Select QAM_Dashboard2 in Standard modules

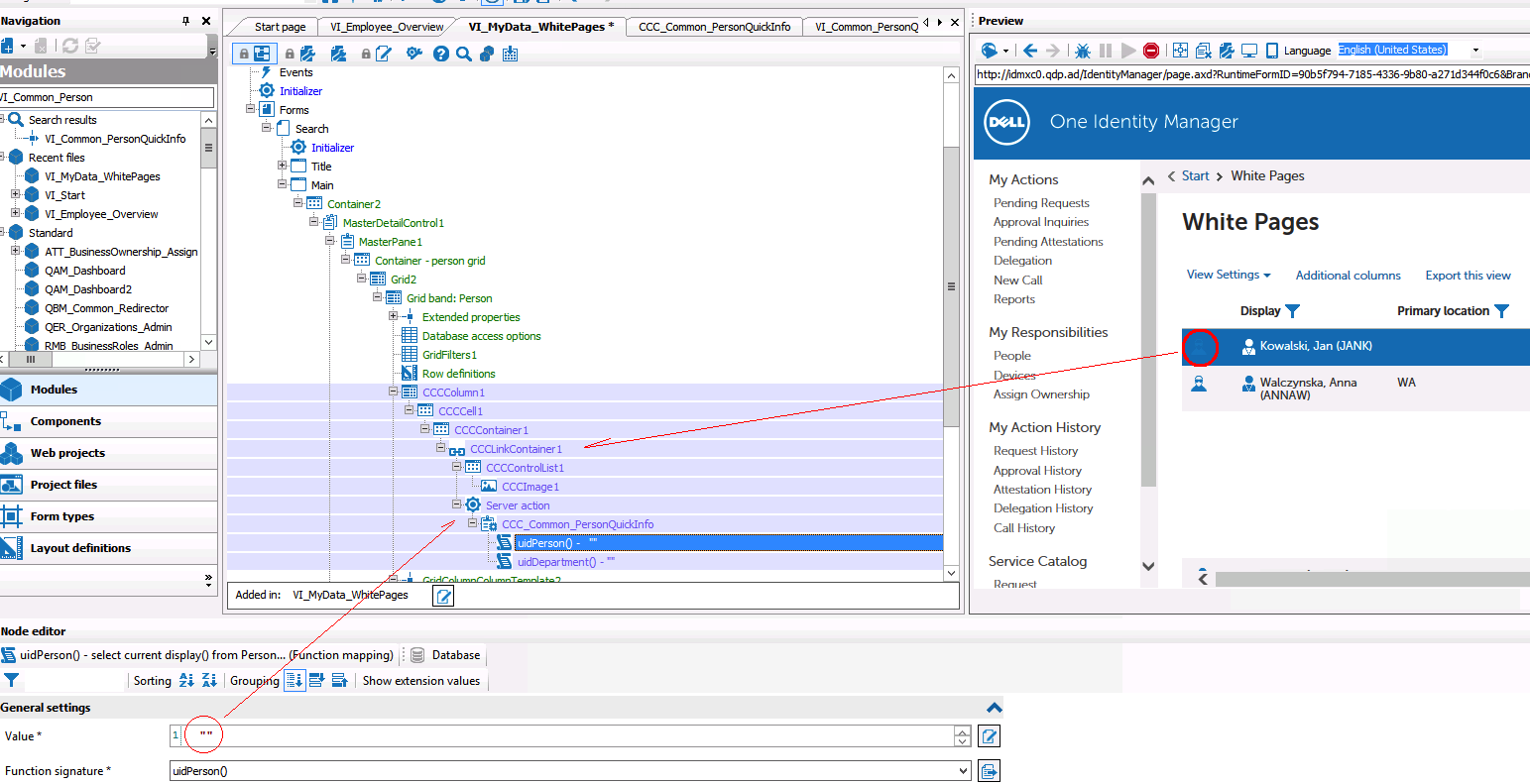pyautogui.click(x=87, y=289)
